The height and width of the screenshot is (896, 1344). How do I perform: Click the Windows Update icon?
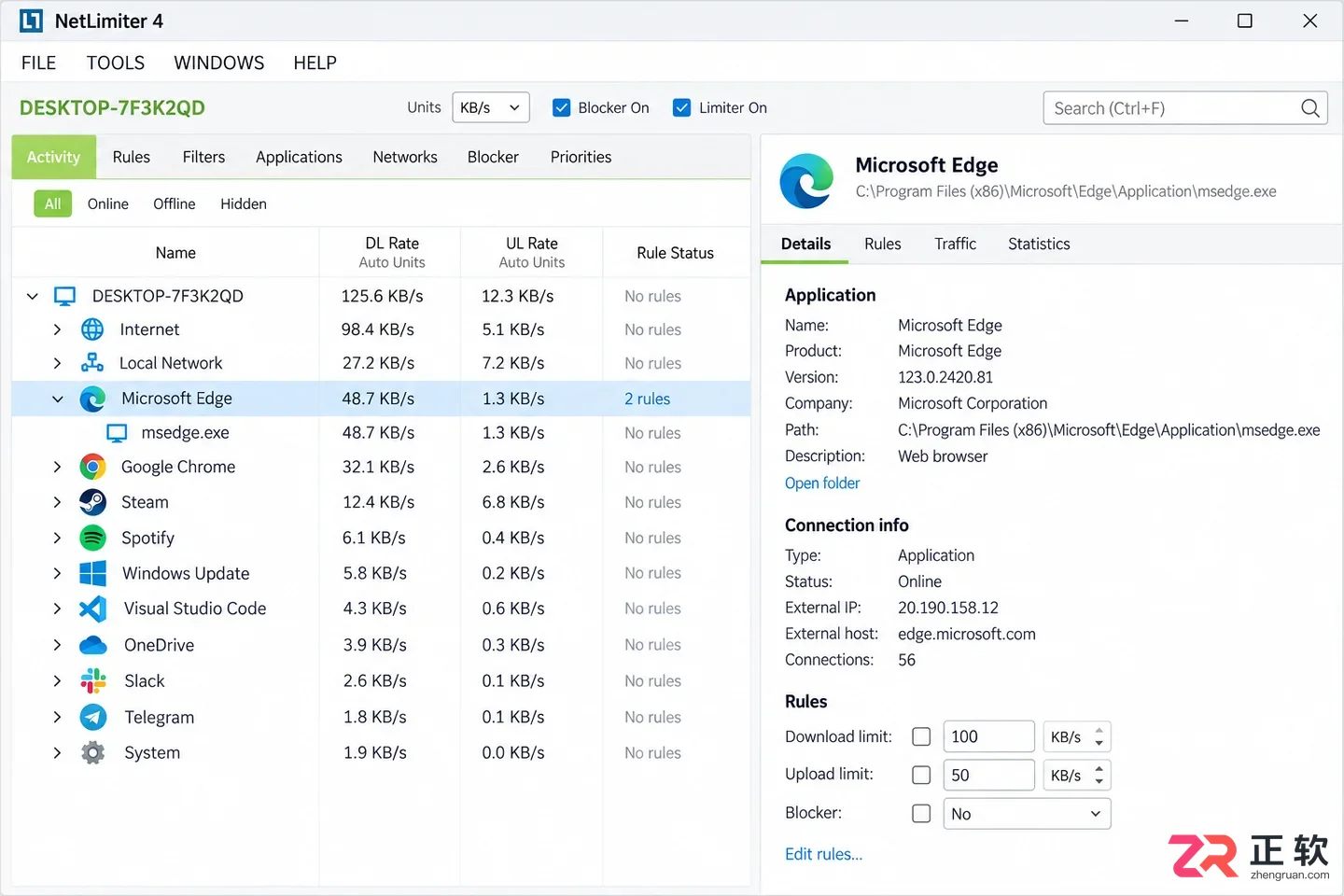coord(92,573)
